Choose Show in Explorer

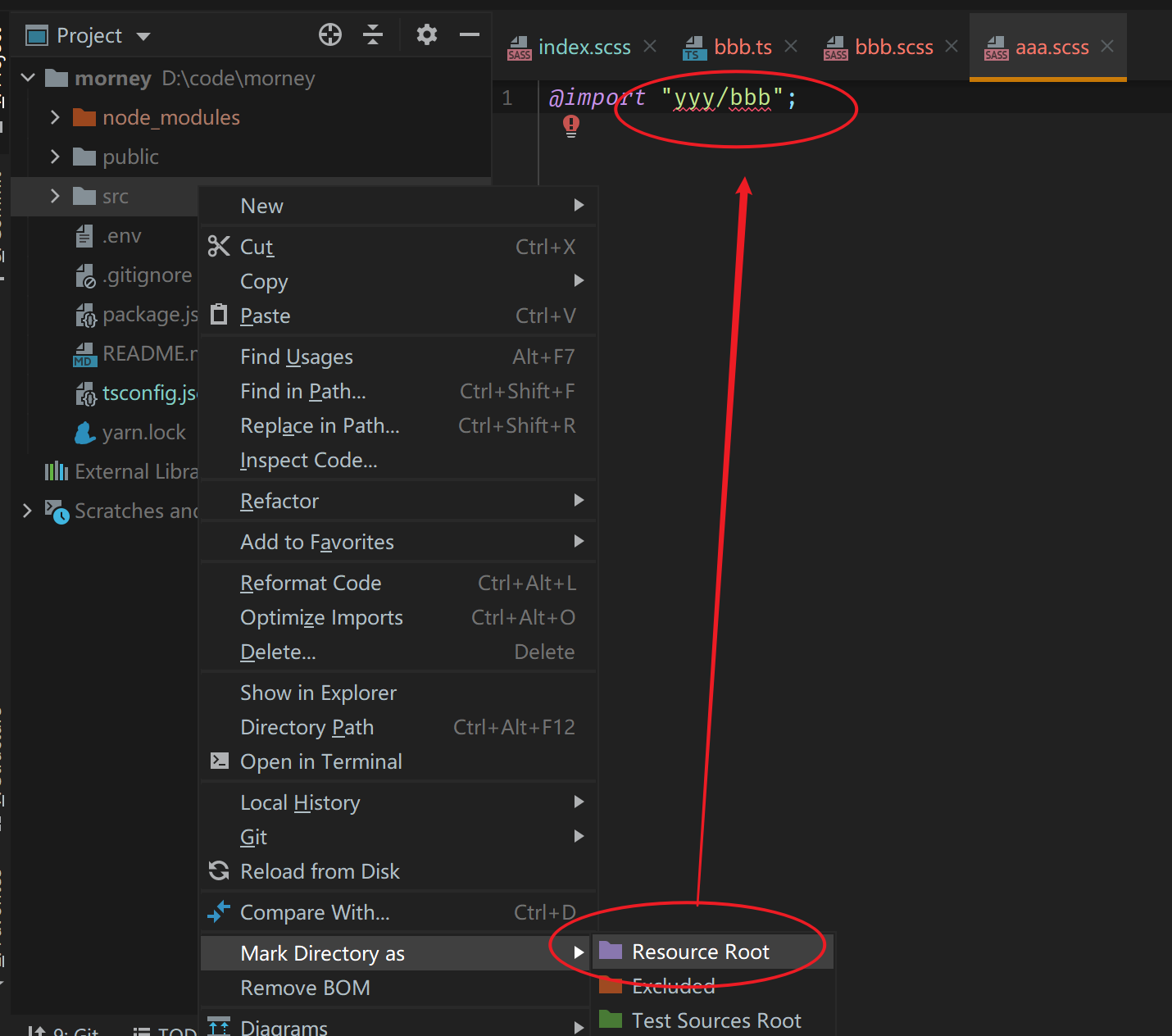pos(398,693)
